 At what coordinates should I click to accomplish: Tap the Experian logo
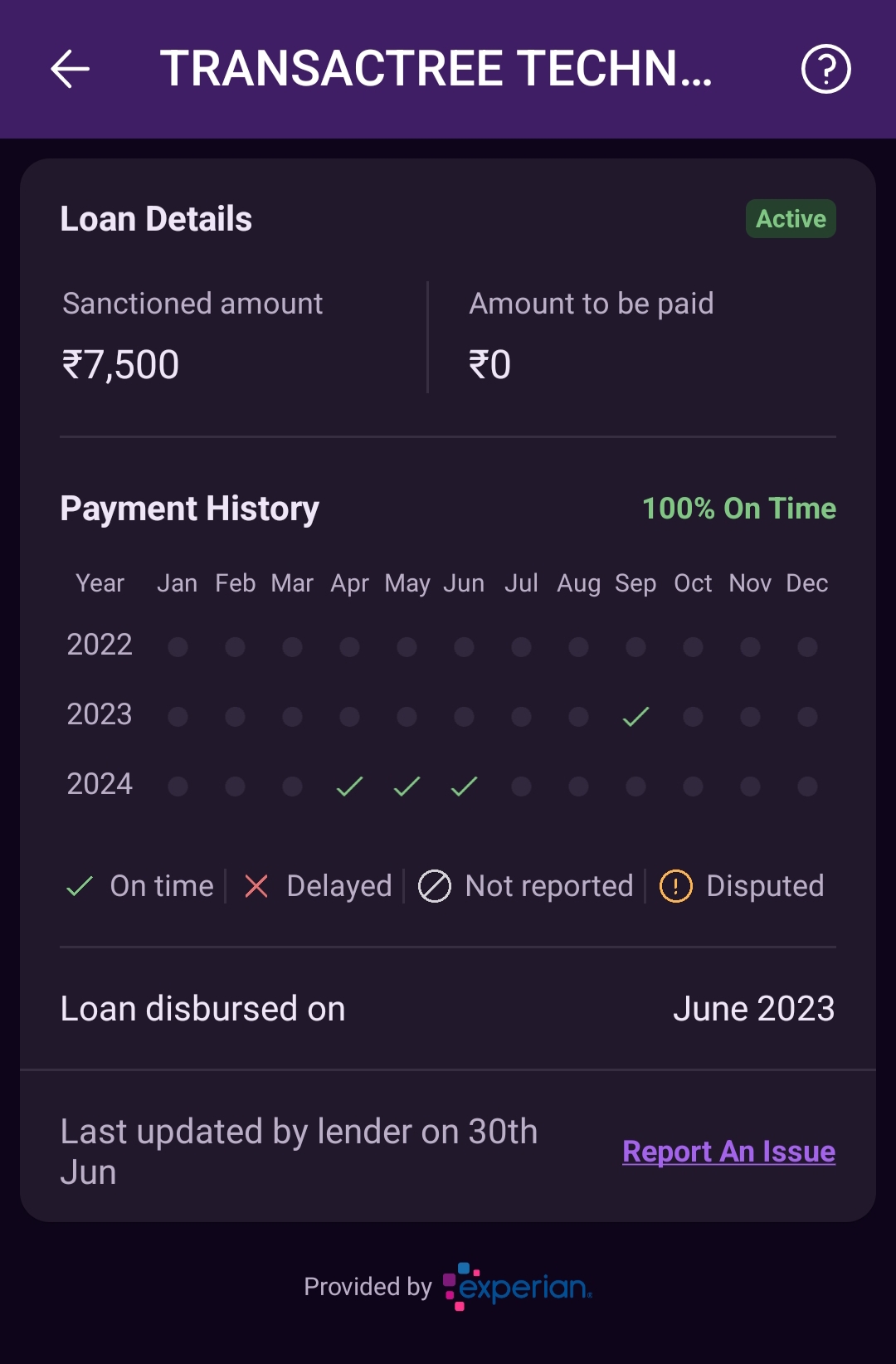[517, 1287]
